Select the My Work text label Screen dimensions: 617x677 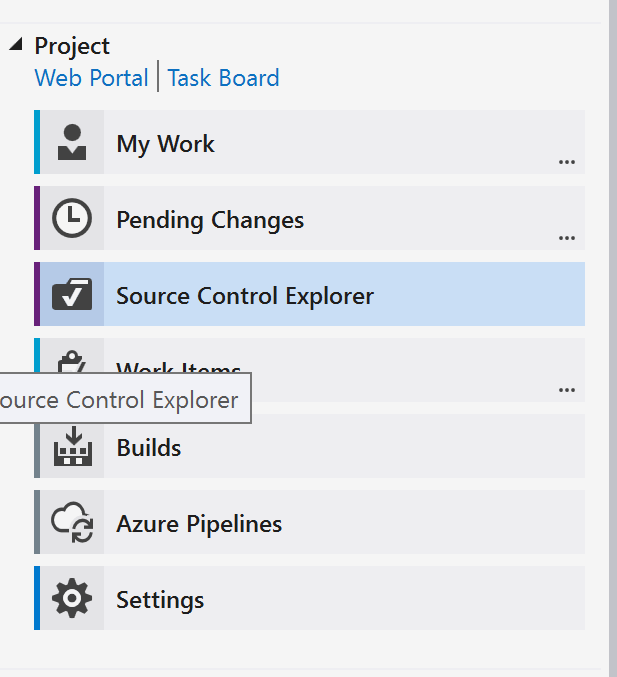click(165, 144)
